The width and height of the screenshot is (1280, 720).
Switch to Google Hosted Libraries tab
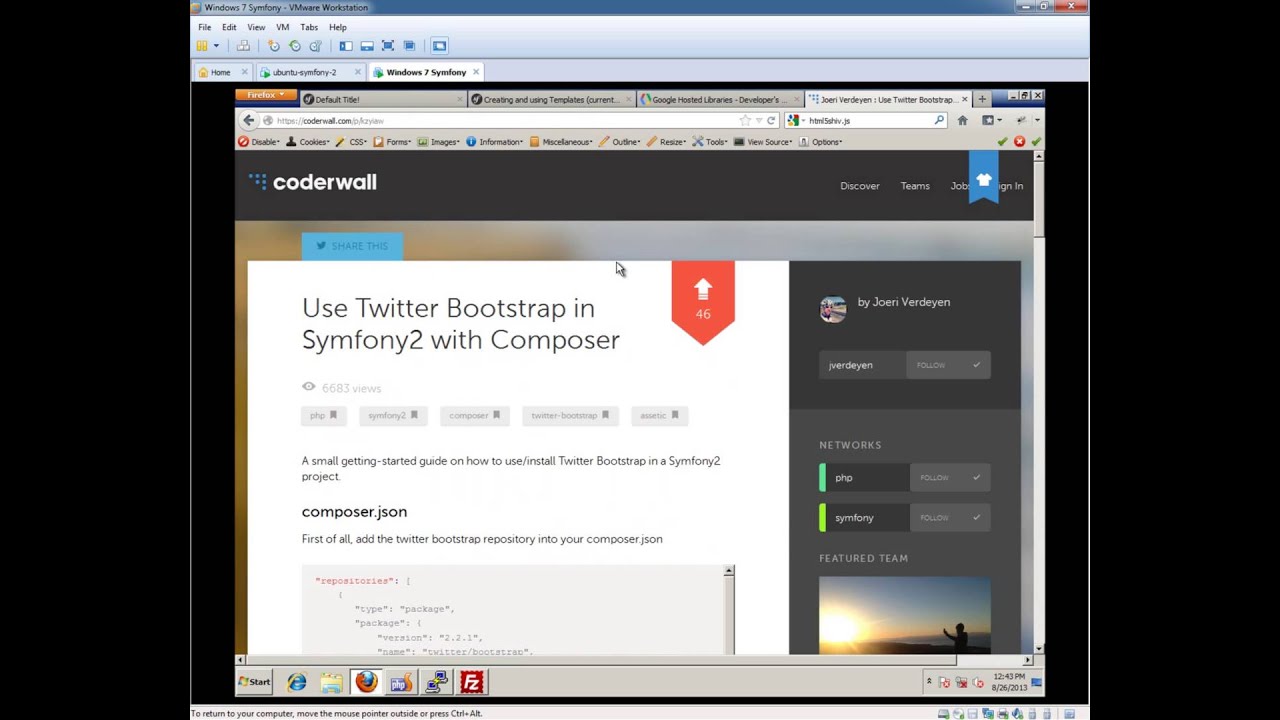(x=719, y=99)
